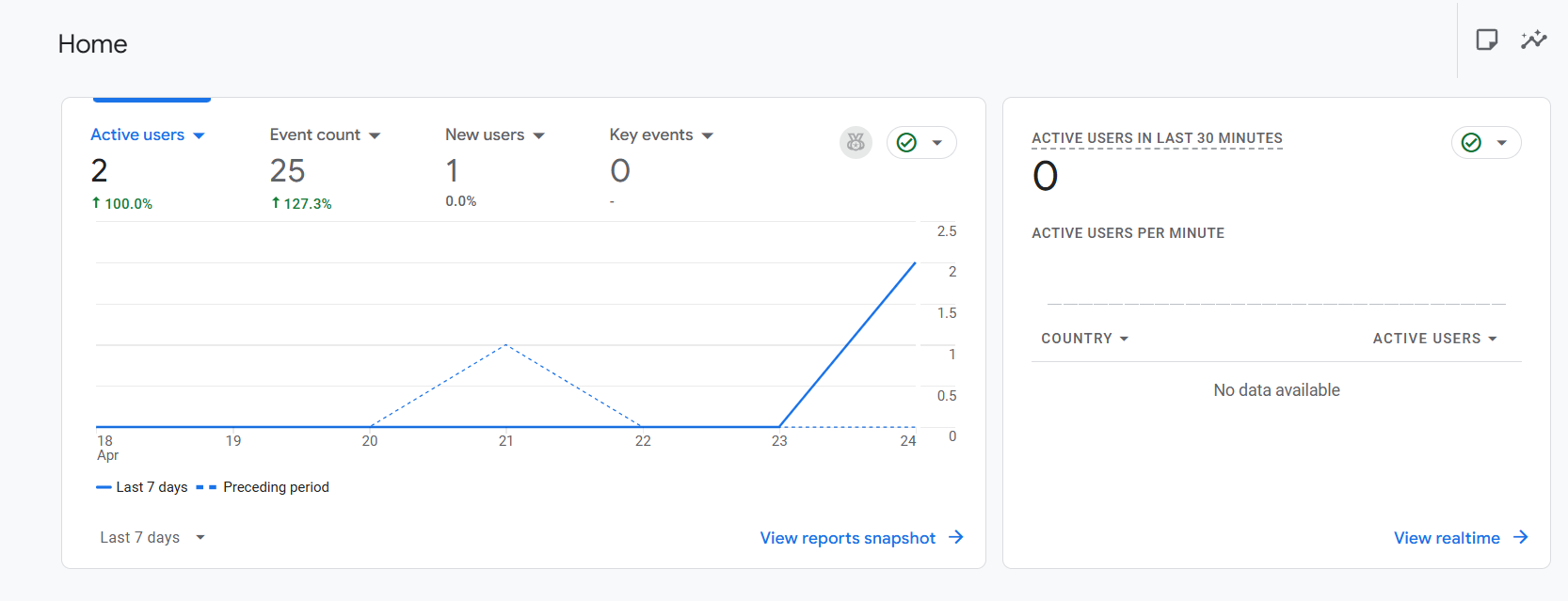Click green check icon in realtime card

(1471, 142)
